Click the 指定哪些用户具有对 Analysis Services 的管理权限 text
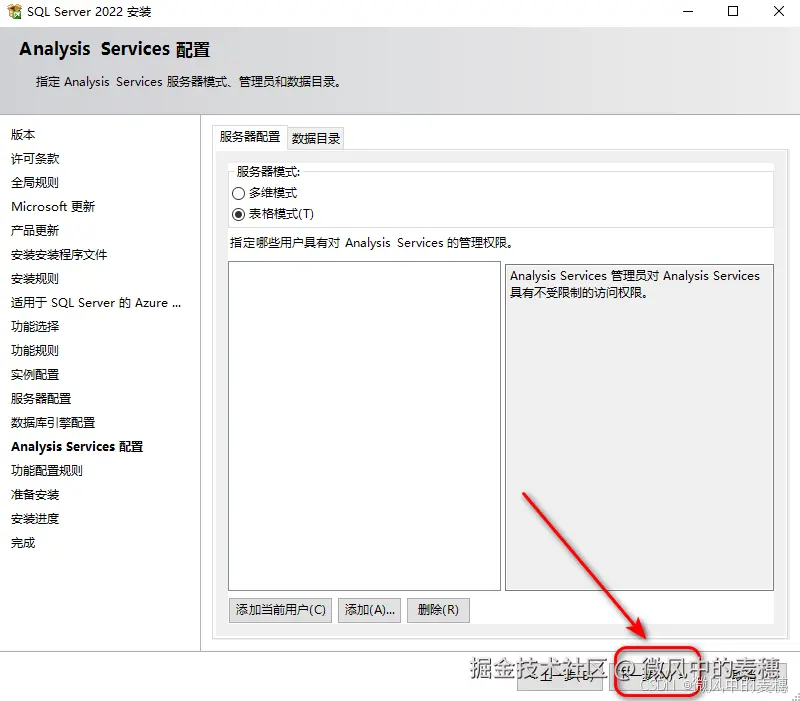 pos(371,243)
